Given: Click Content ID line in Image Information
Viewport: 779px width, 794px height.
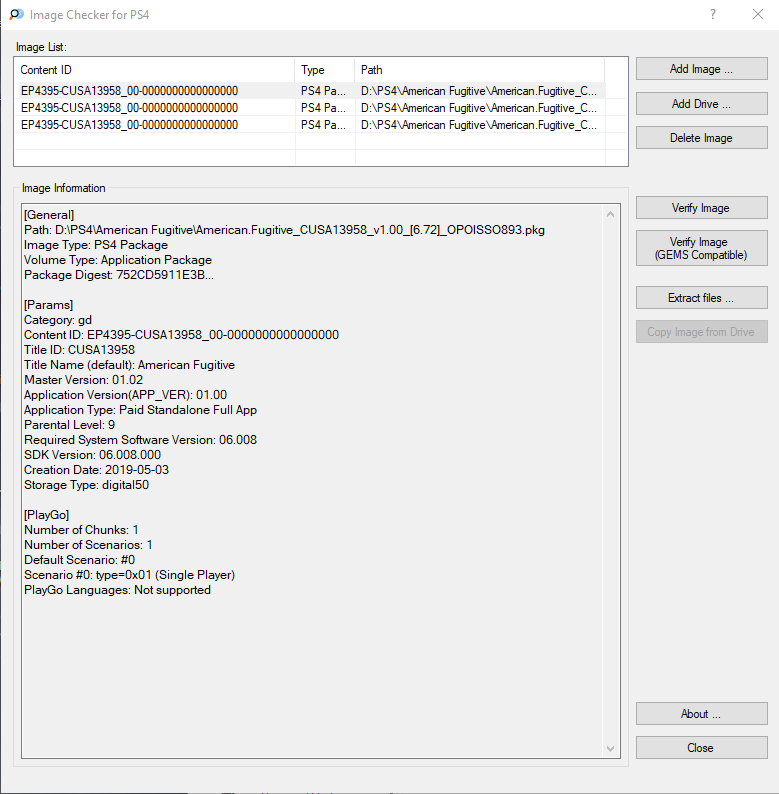Looking at the screenshot, I should pos(181,335).
